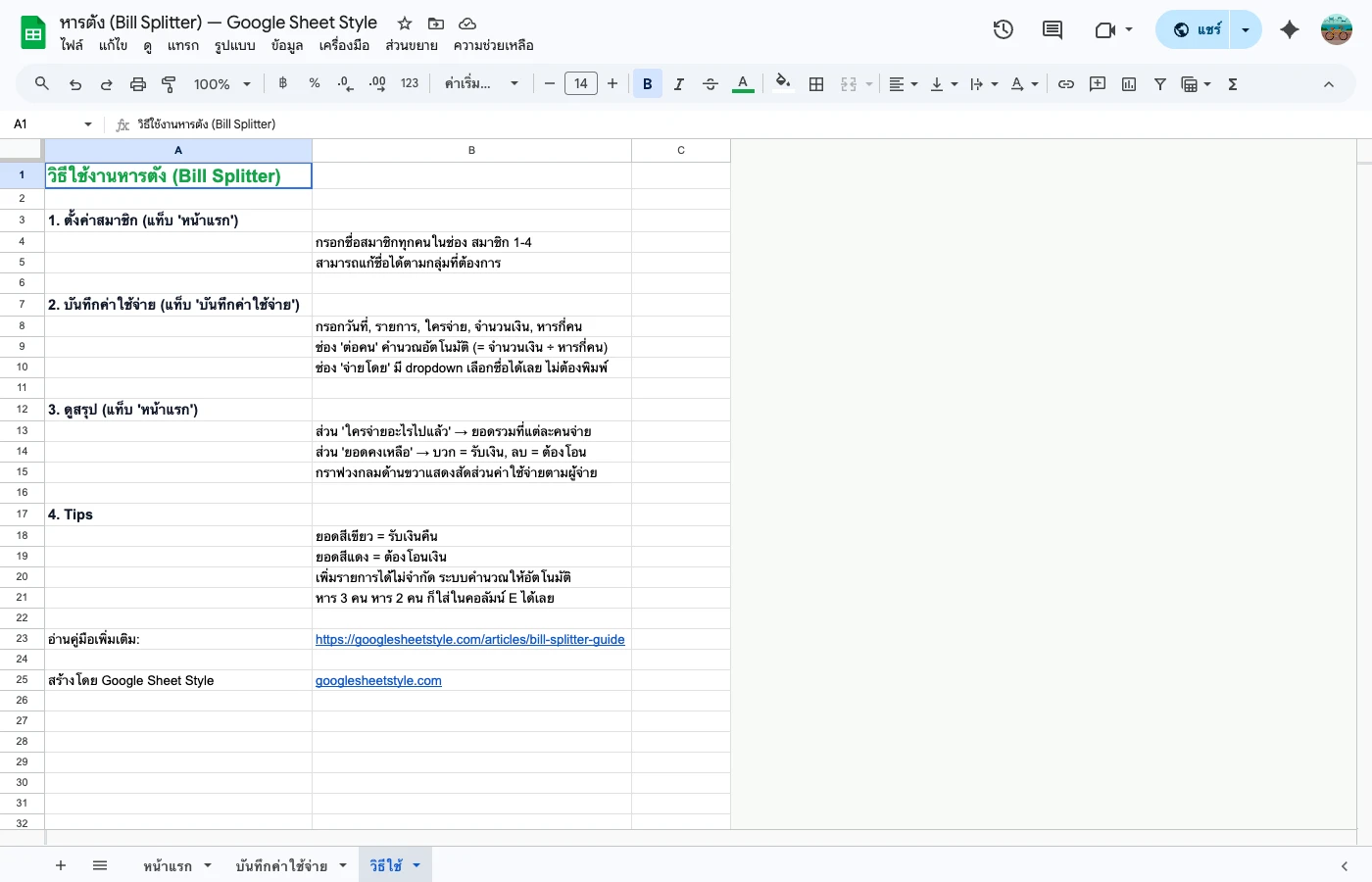Create a filter
This screenshot has width=1372, height=882.
point(1160,83)
